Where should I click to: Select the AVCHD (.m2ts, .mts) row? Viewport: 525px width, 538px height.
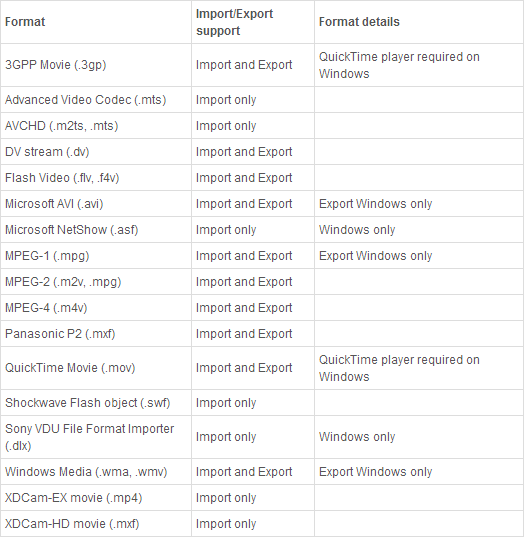(262, 126)
